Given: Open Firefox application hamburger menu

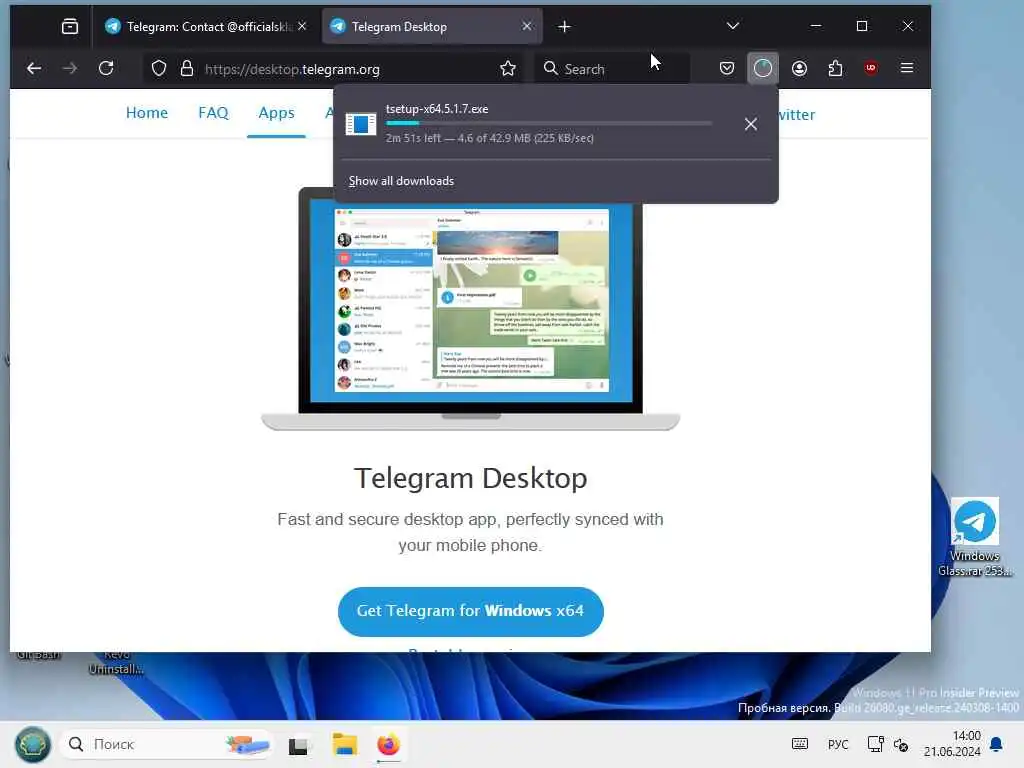Looking at the screenshot, I should [x=906, y=68].
